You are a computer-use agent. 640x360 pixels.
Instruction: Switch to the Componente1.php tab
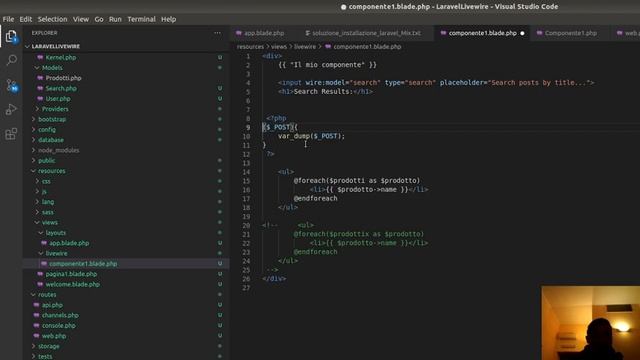tap(571, 33)
